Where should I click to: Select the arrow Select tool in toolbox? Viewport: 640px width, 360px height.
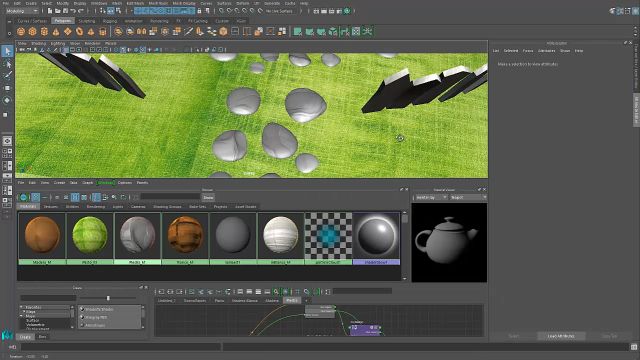pyautogui.click(x=7, y=51)
